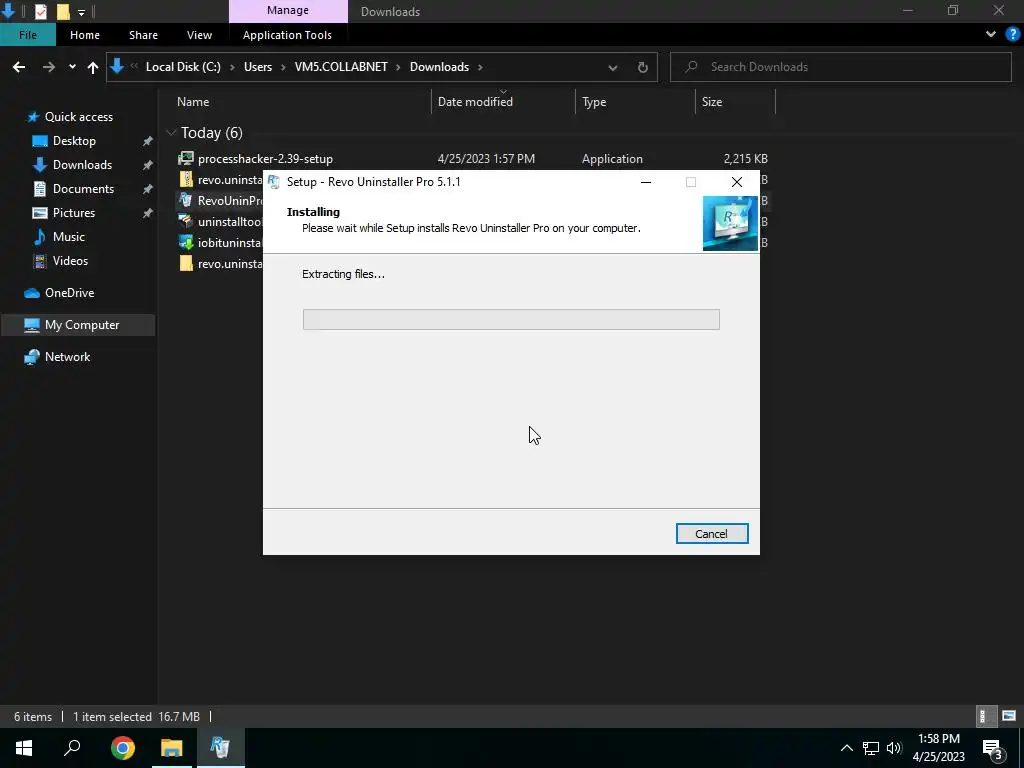
Task: Open Customize Quick Access Toolbar dropdown
Action: [81, 12]
